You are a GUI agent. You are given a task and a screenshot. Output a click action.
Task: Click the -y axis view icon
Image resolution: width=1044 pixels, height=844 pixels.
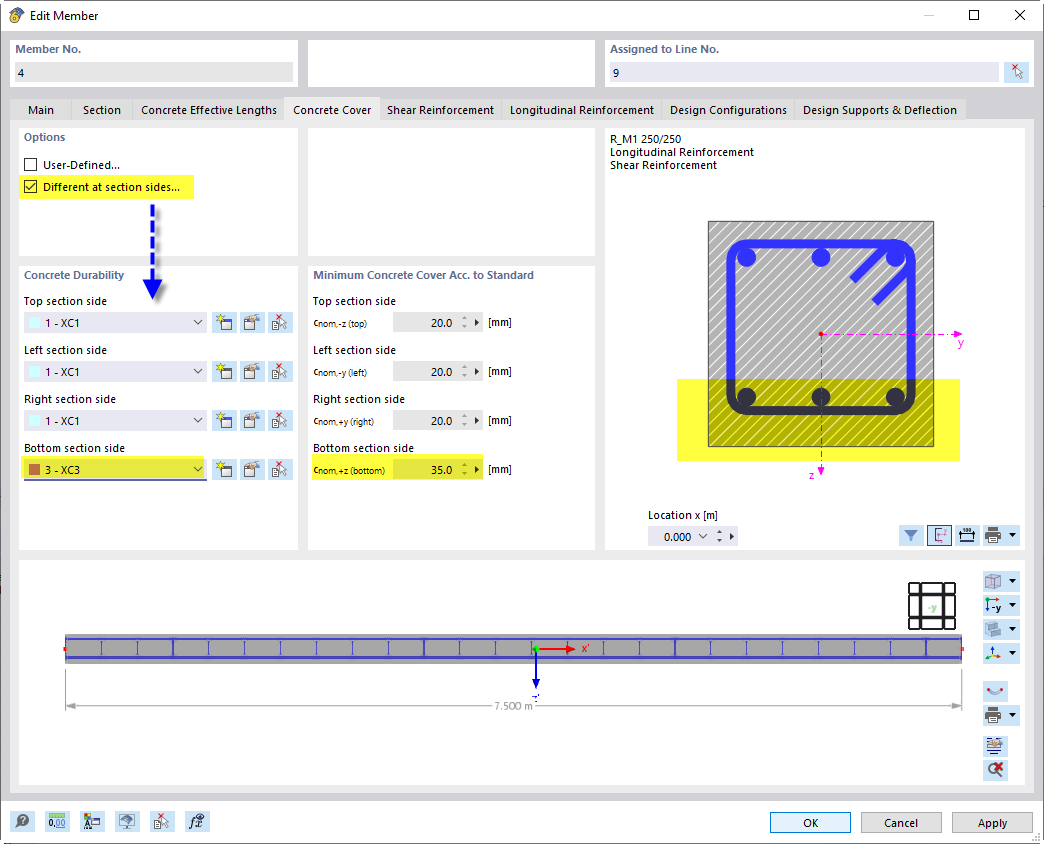click(x=993, y=605)
